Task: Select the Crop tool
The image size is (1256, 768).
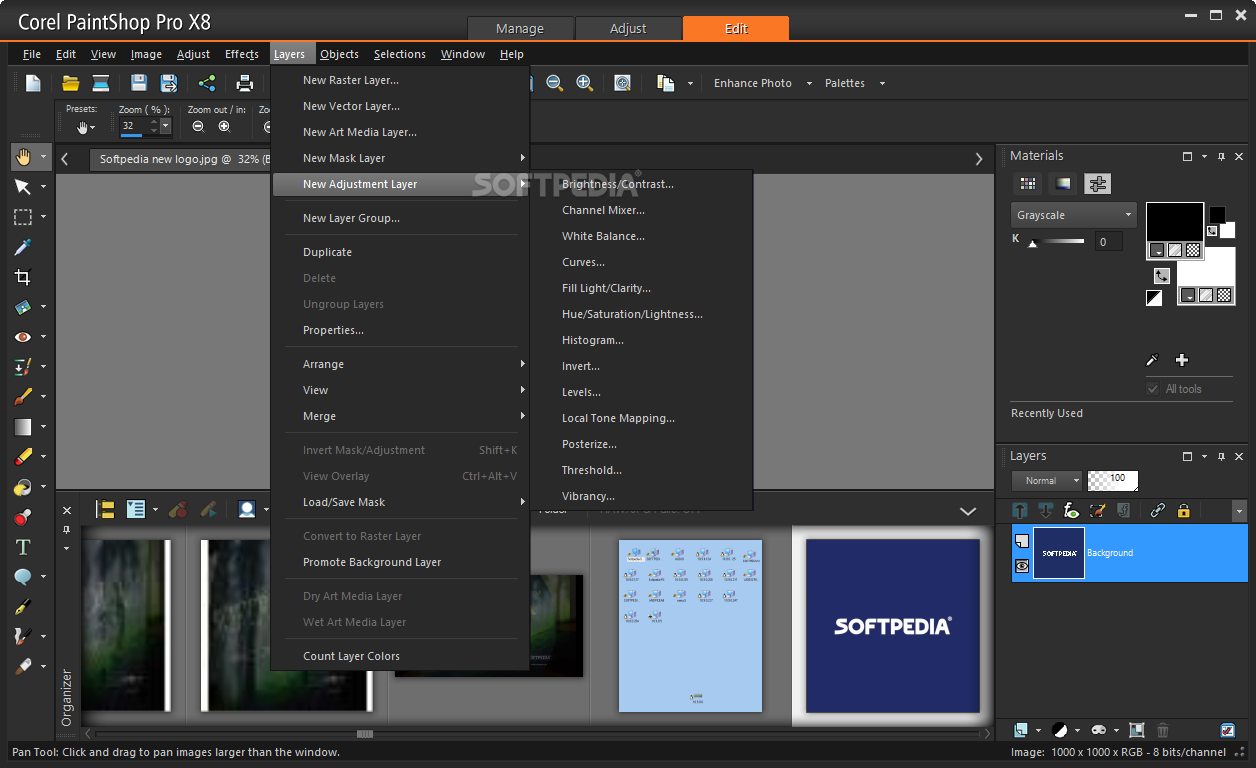Action: click(23, 277)
